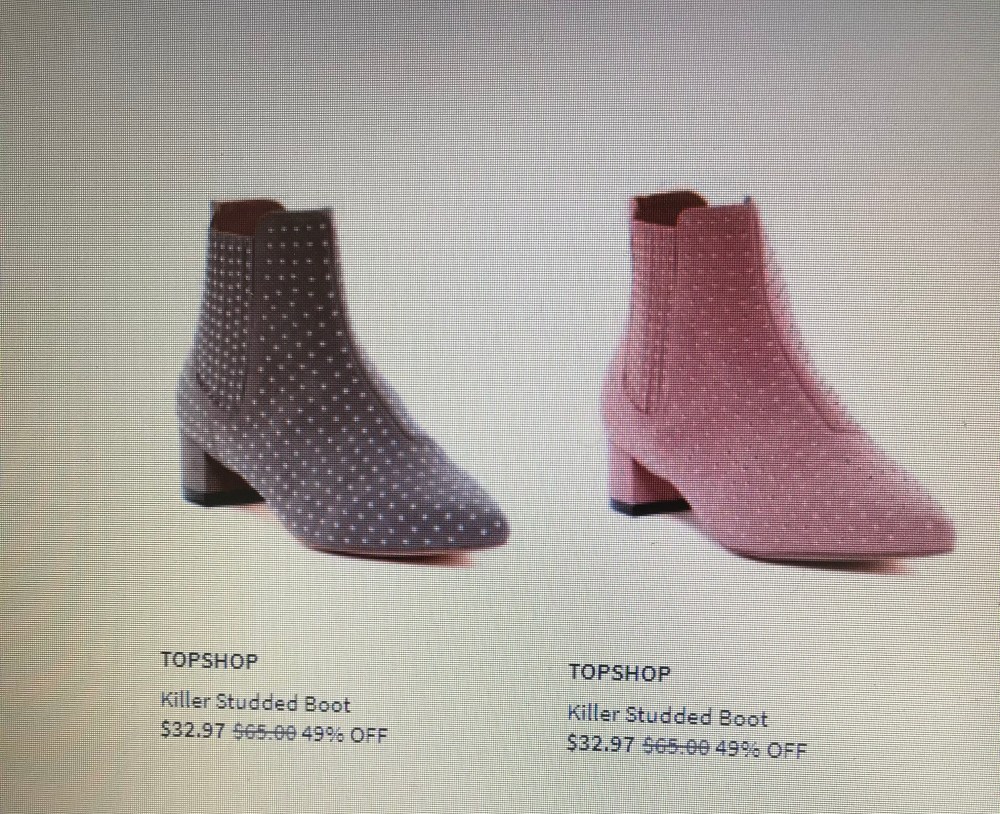Click the block heel of the pink boot

(x=641, y=482)
